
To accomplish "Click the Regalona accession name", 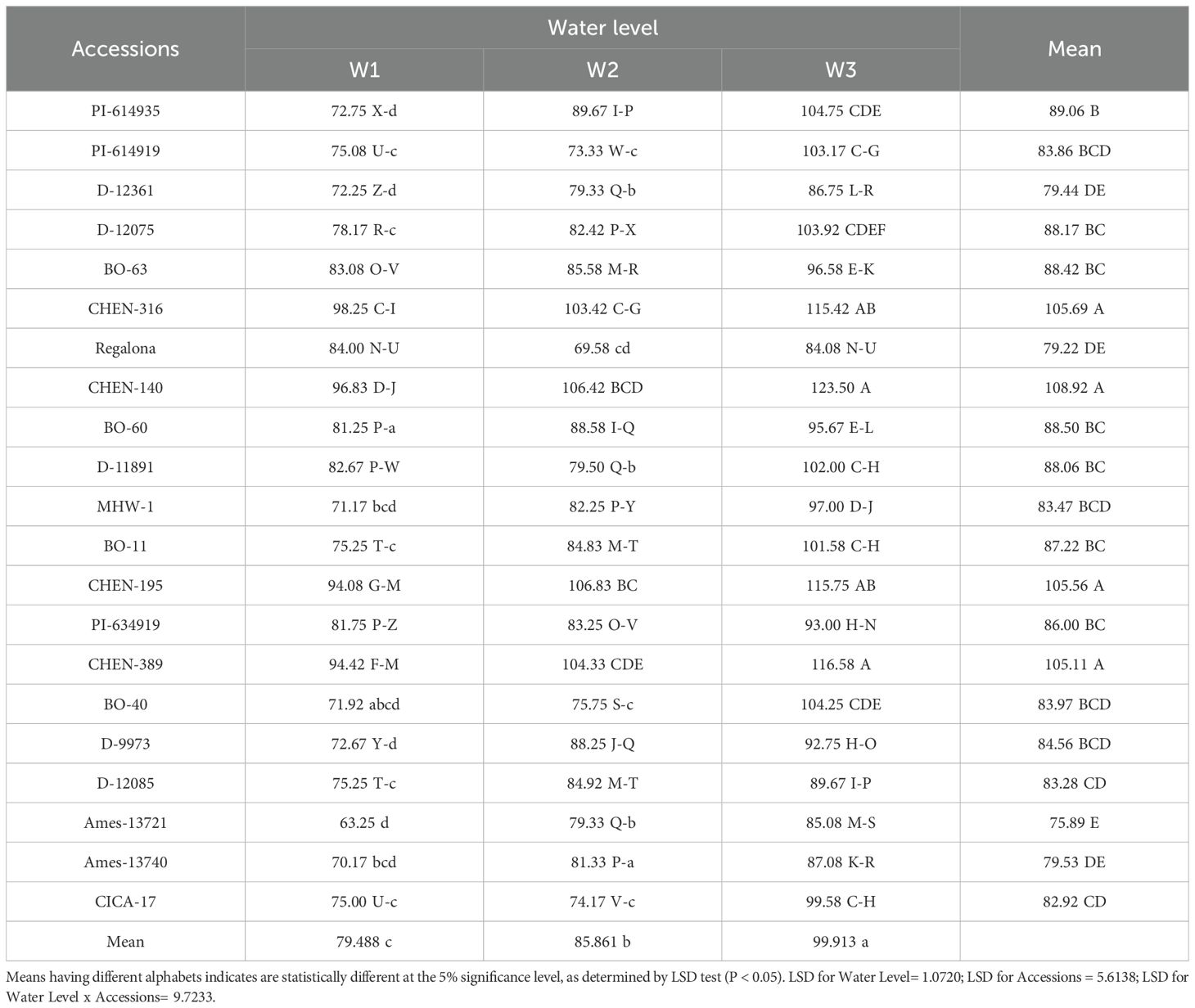I will tap(125, 349).
